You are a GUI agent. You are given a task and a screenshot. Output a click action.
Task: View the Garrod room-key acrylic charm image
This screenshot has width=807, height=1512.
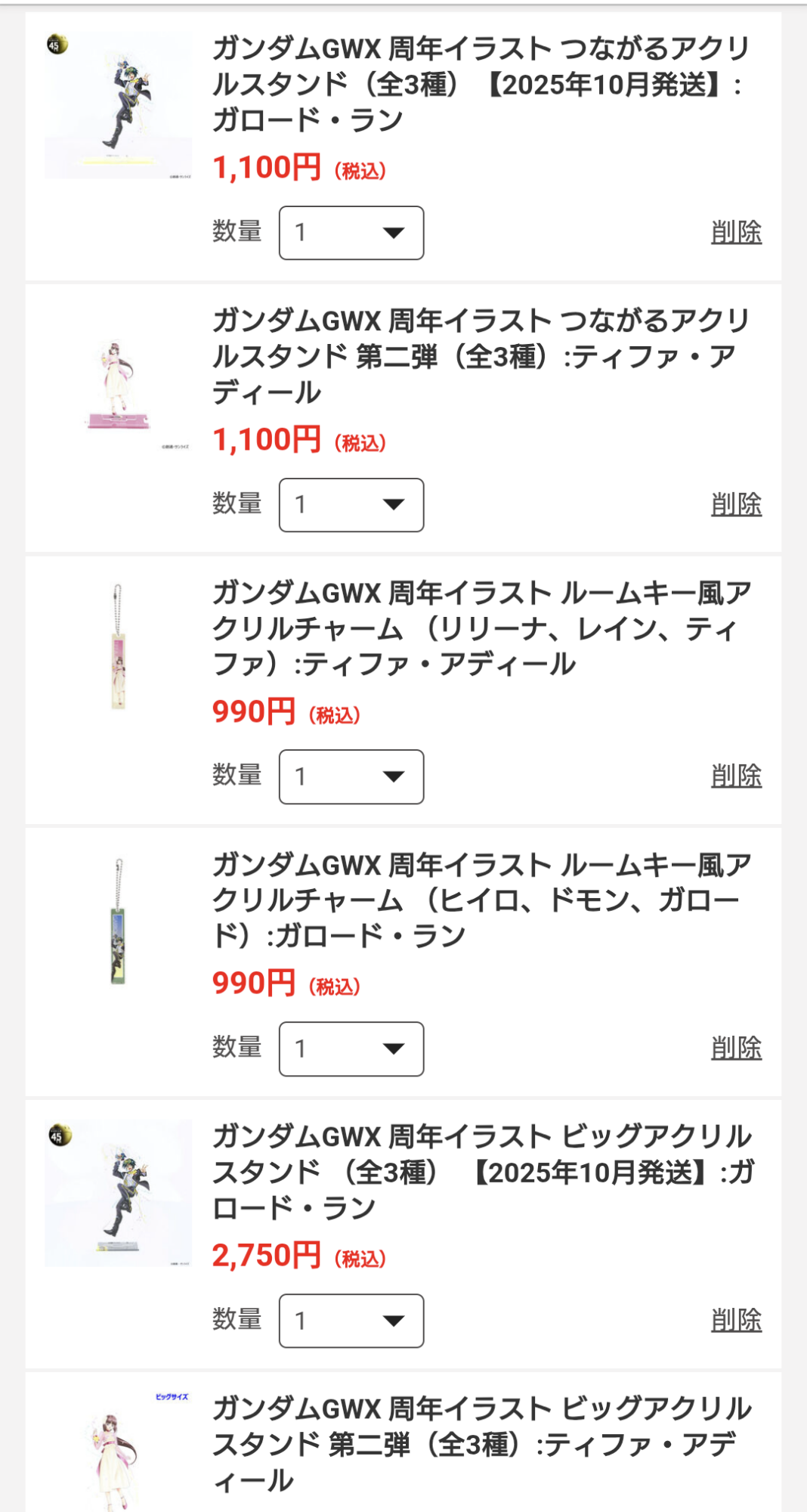point(118,921)
